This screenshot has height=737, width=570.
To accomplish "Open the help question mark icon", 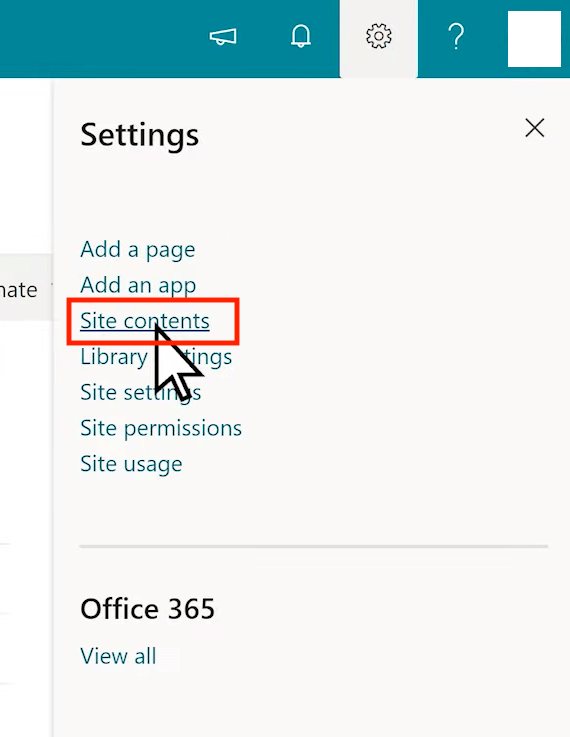I will [456, 37].
